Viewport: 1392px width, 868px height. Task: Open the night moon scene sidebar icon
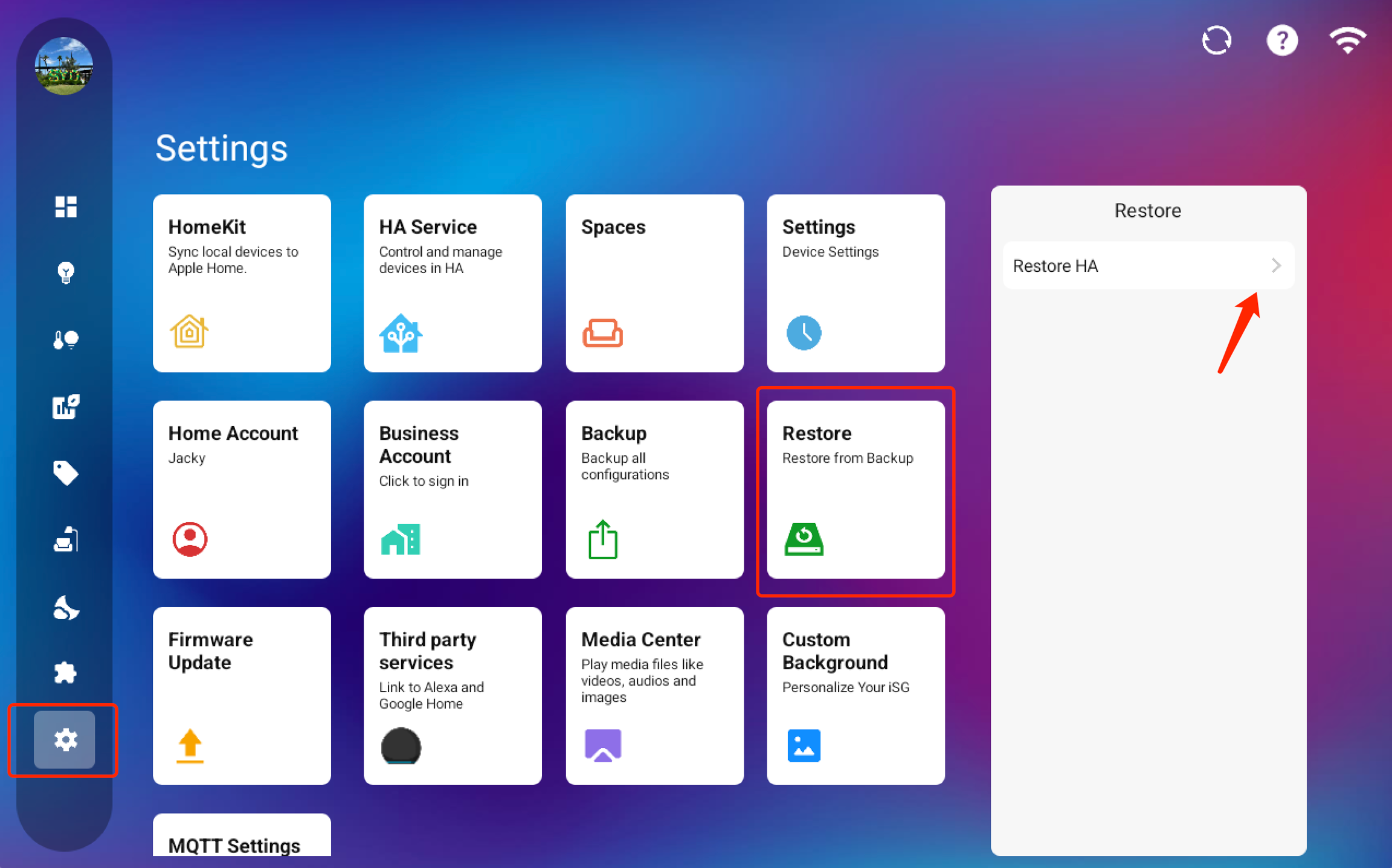(x=65, y=607)
